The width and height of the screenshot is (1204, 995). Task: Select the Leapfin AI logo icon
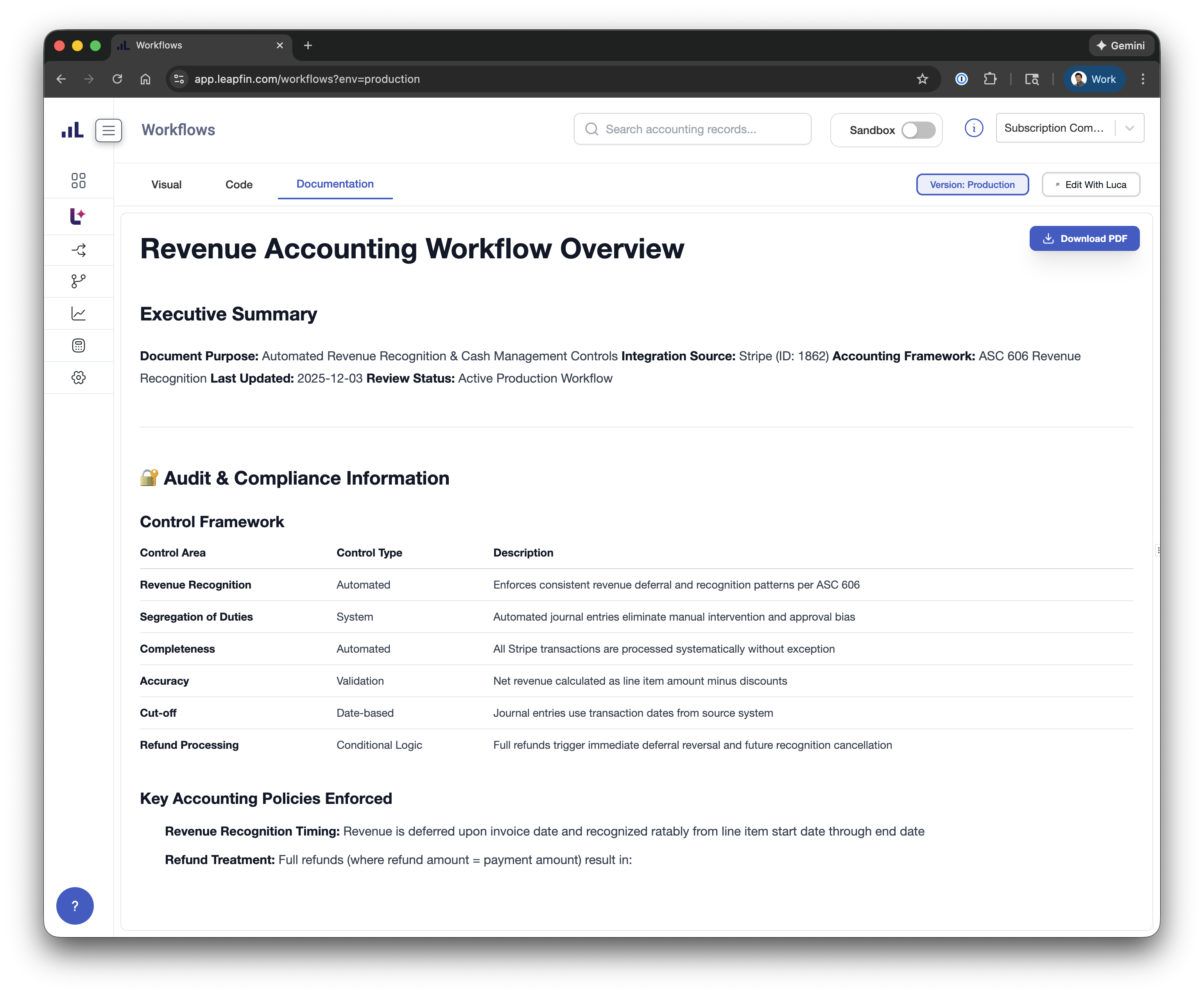pos(78,217)
